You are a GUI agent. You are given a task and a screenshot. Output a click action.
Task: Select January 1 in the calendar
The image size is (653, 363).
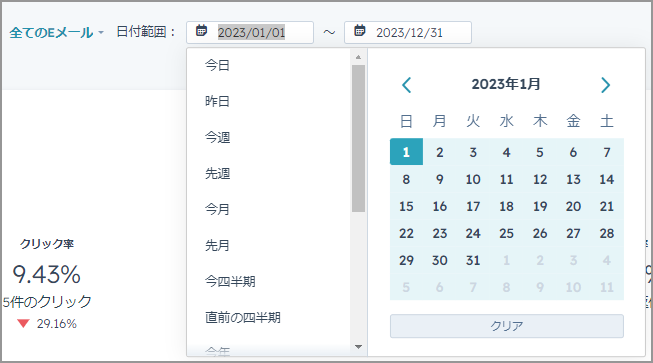(x=406, y=152)
